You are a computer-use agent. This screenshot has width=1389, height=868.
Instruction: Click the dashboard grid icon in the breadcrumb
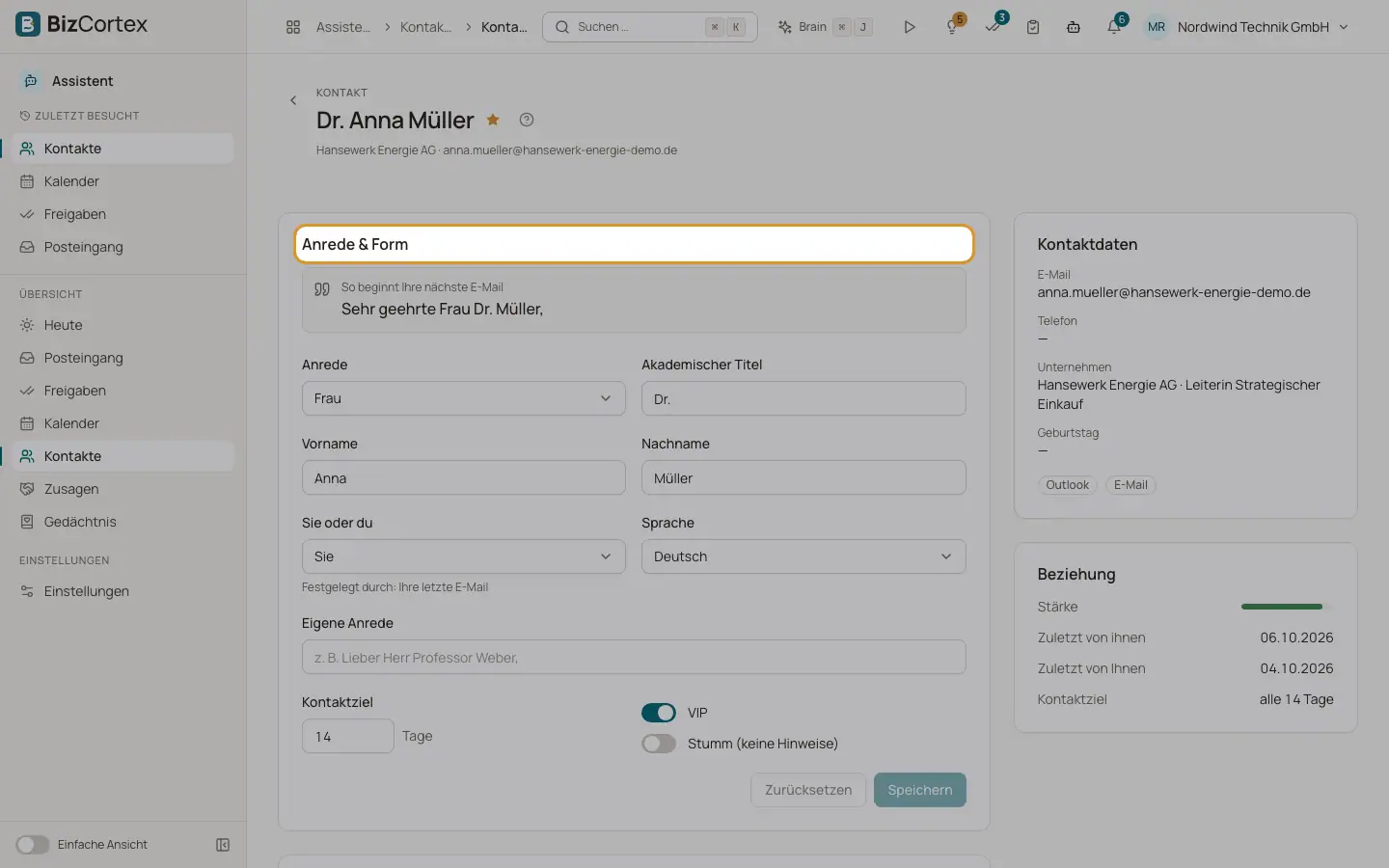293,27
